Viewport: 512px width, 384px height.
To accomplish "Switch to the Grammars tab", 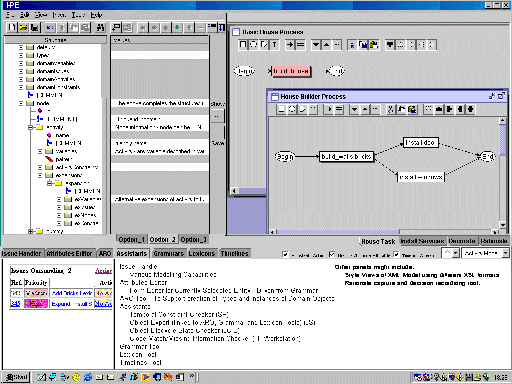I will click(168, 254).
